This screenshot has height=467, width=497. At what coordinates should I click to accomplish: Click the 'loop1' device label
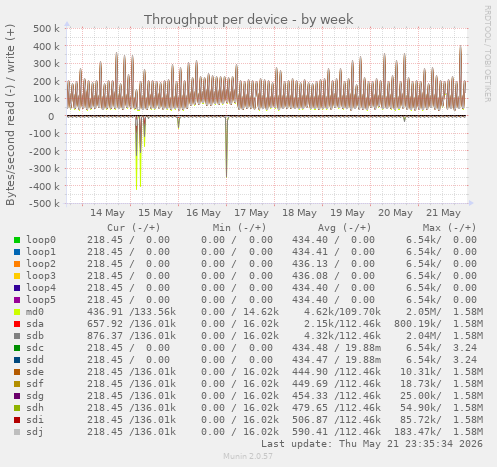click(41, 252)
